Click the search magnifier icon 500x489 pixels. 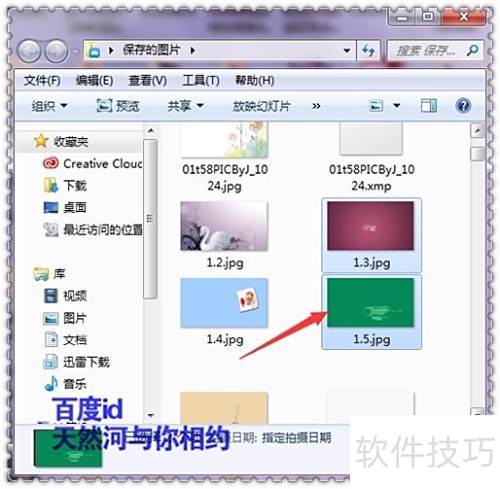[472, 50]
